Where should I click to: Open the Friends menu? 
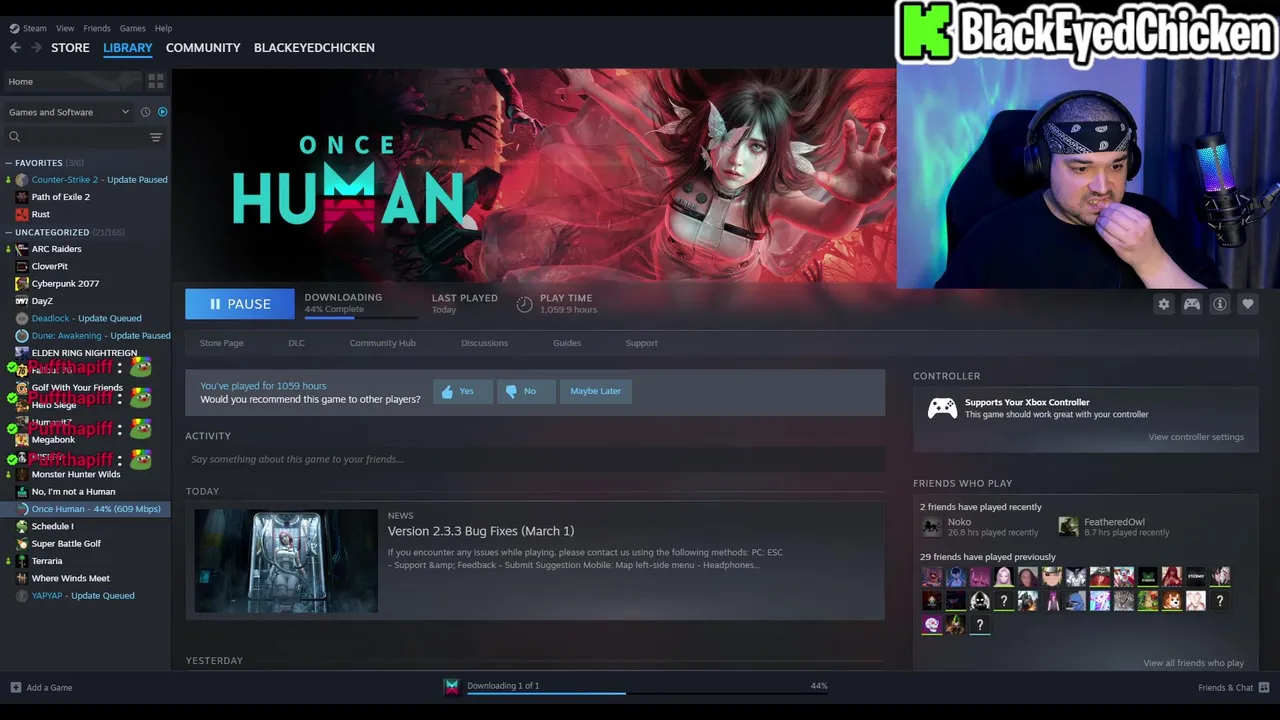coord(97,28)
